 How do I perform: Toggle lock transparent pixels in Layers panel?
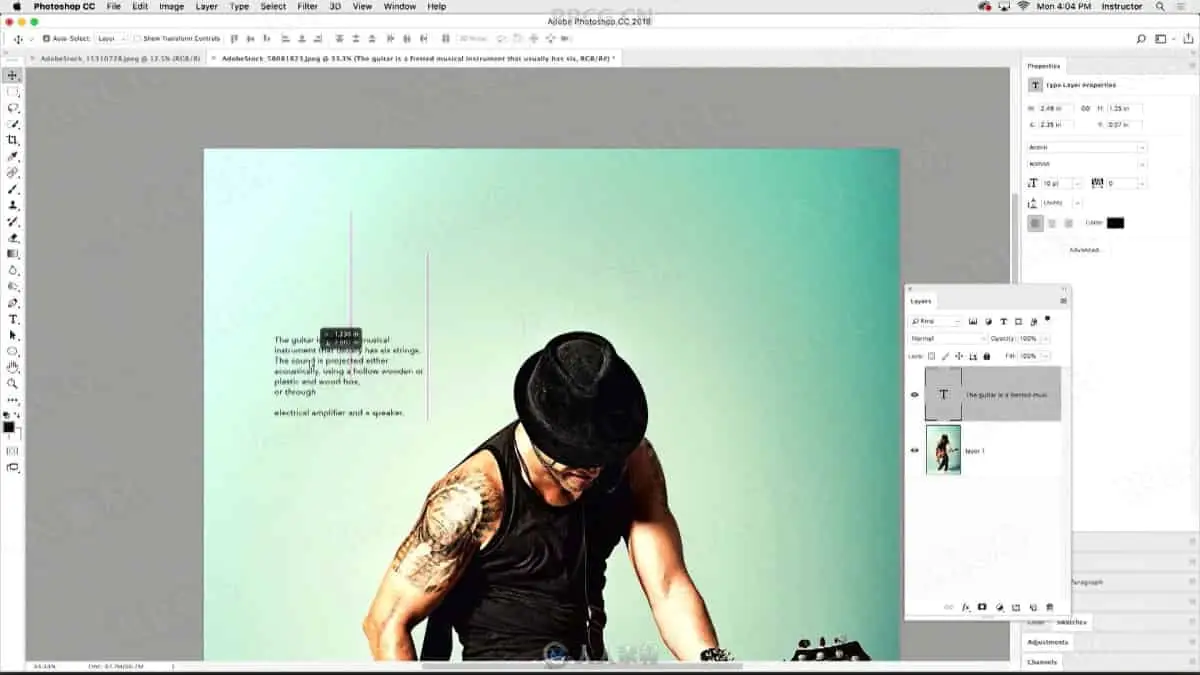pyautogui.click(x=931, y=356)
